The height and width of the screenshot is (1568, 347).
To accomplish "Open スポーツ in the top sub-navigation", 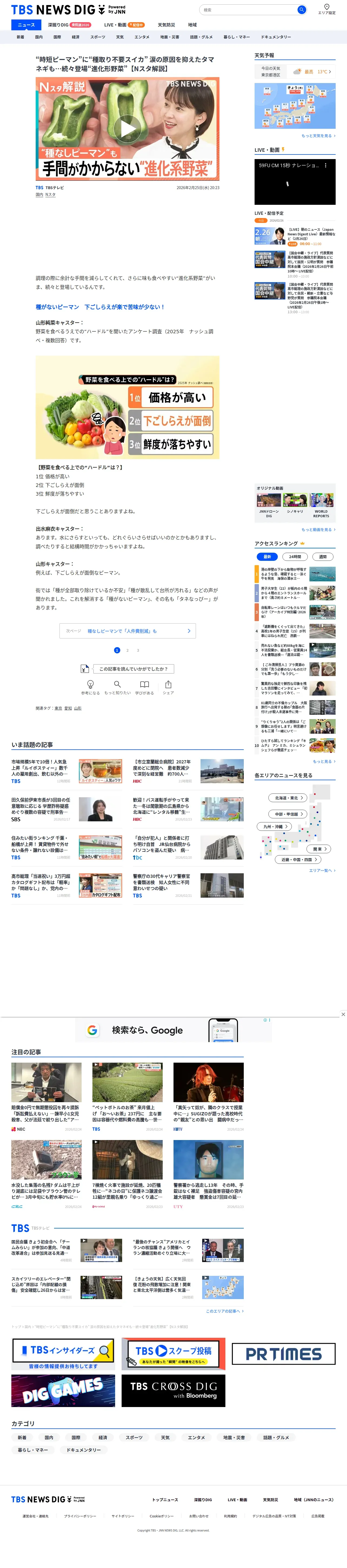I will click(97, 37).
